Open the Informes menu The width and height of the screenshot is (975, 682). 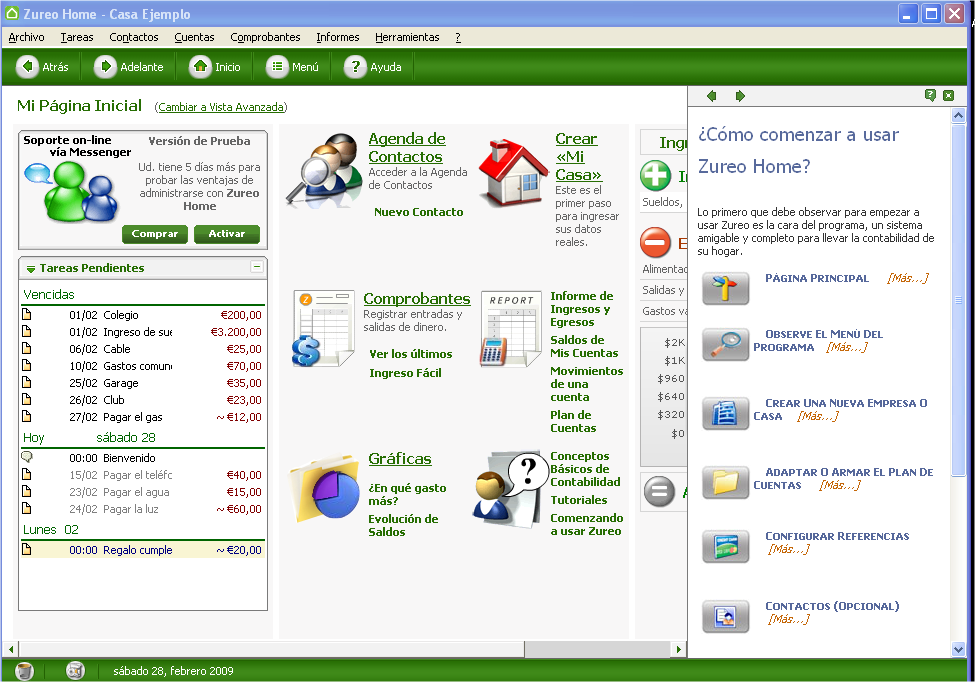pyautogui.click(x=338, y=37)
